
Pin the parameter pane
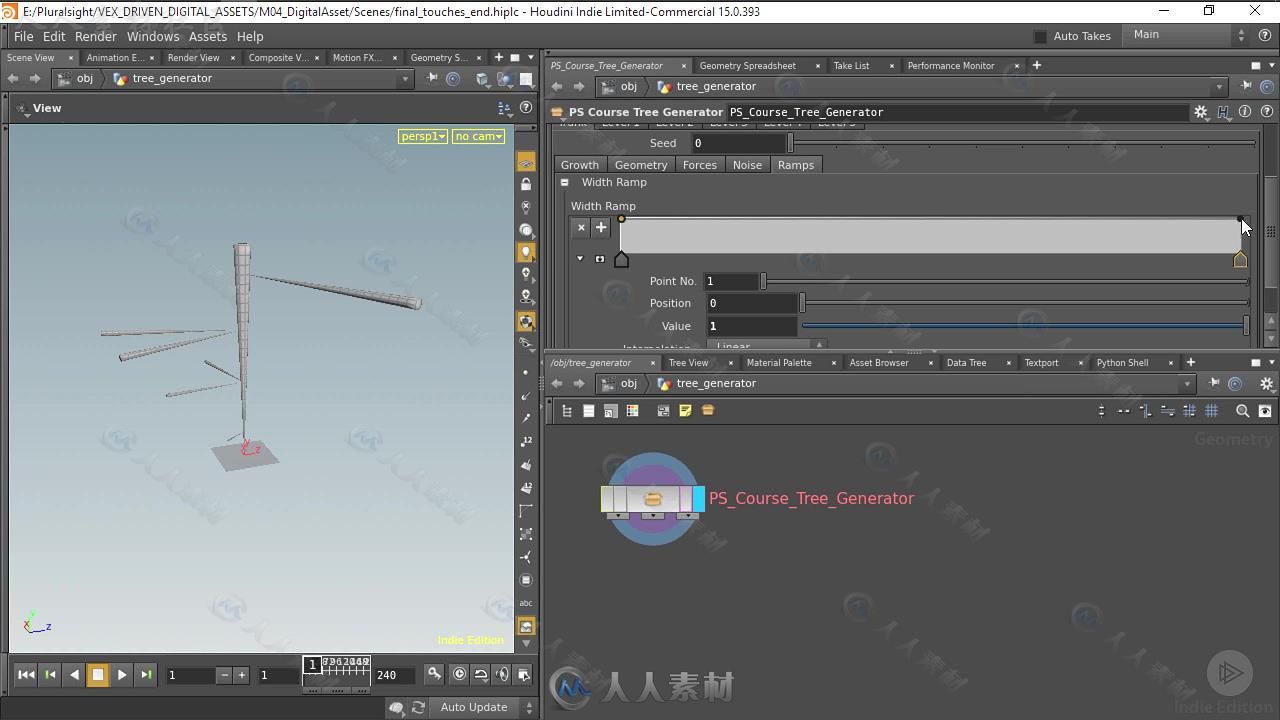tap(1246, 86)
